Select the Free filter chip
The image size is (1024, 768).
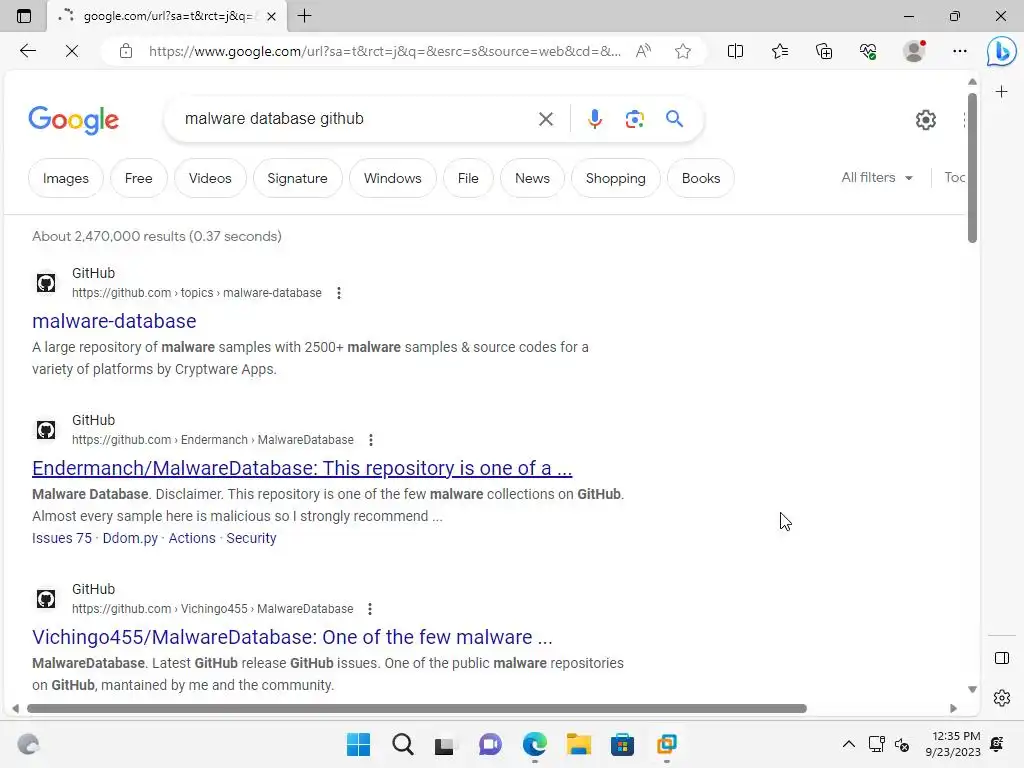pos(138,178)
